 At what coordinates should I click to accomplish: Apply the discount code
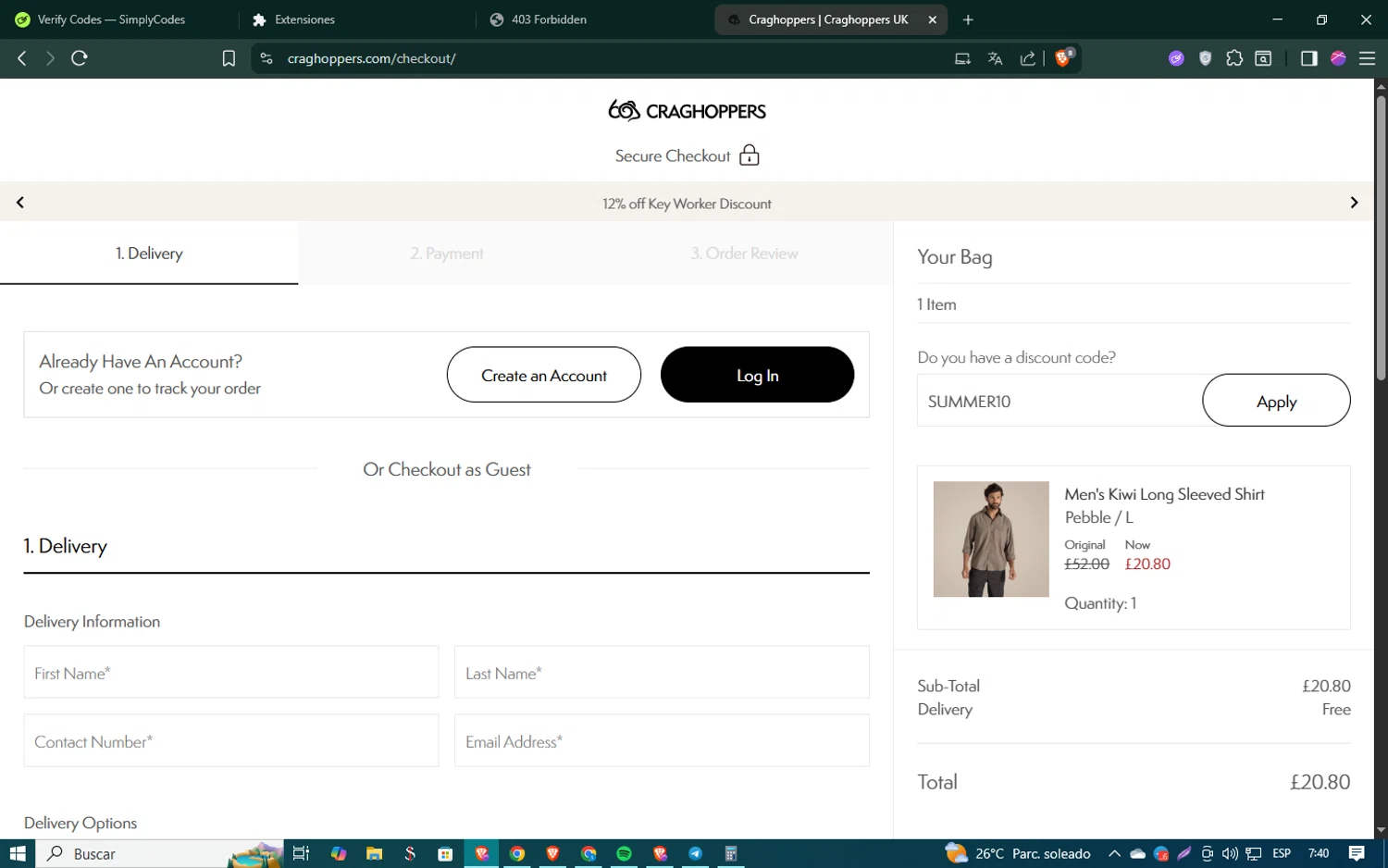pyautogui.click(x=1276, y=401)
